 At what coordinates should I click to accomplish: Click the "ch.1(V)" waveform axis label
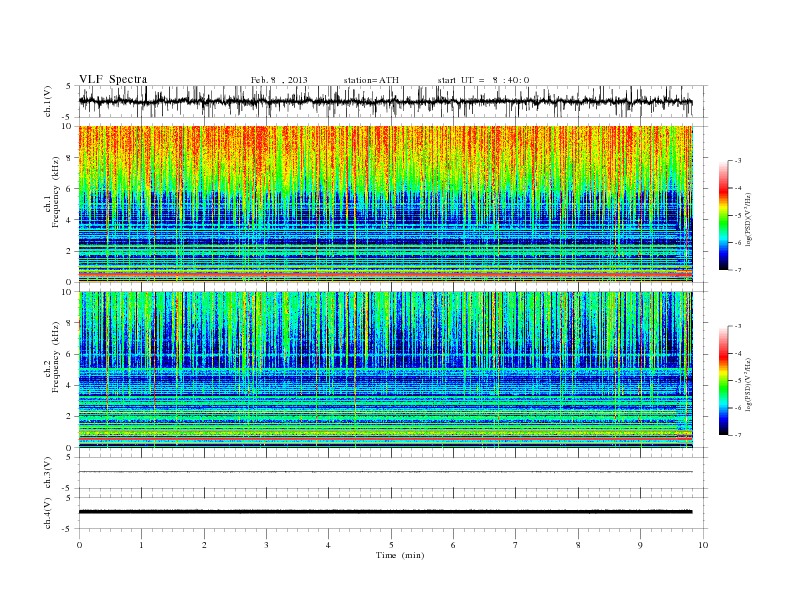[x=48, y=101]
